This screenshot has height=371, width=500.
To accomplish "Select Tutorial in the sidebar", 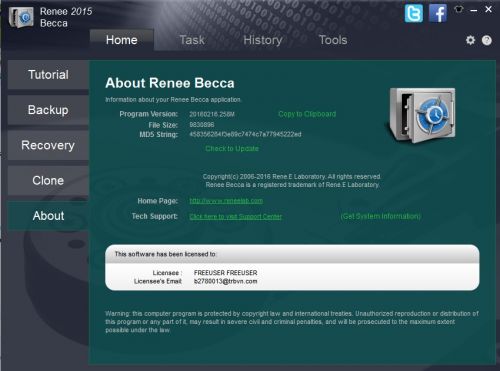I will point(48,75).
